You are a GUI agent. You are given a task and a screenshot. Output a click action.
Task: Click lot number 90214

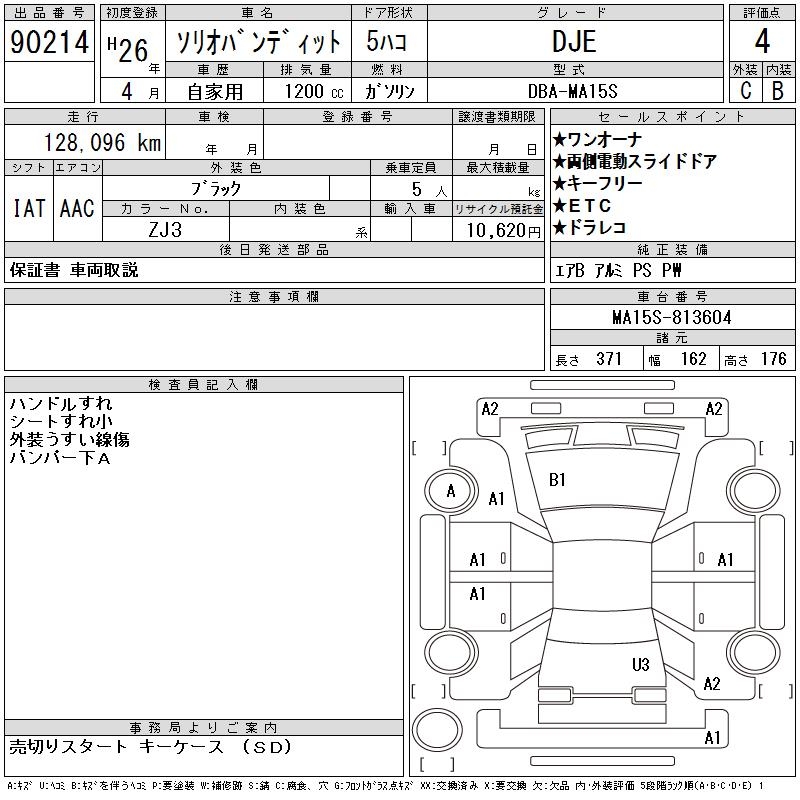coord(49,42)
